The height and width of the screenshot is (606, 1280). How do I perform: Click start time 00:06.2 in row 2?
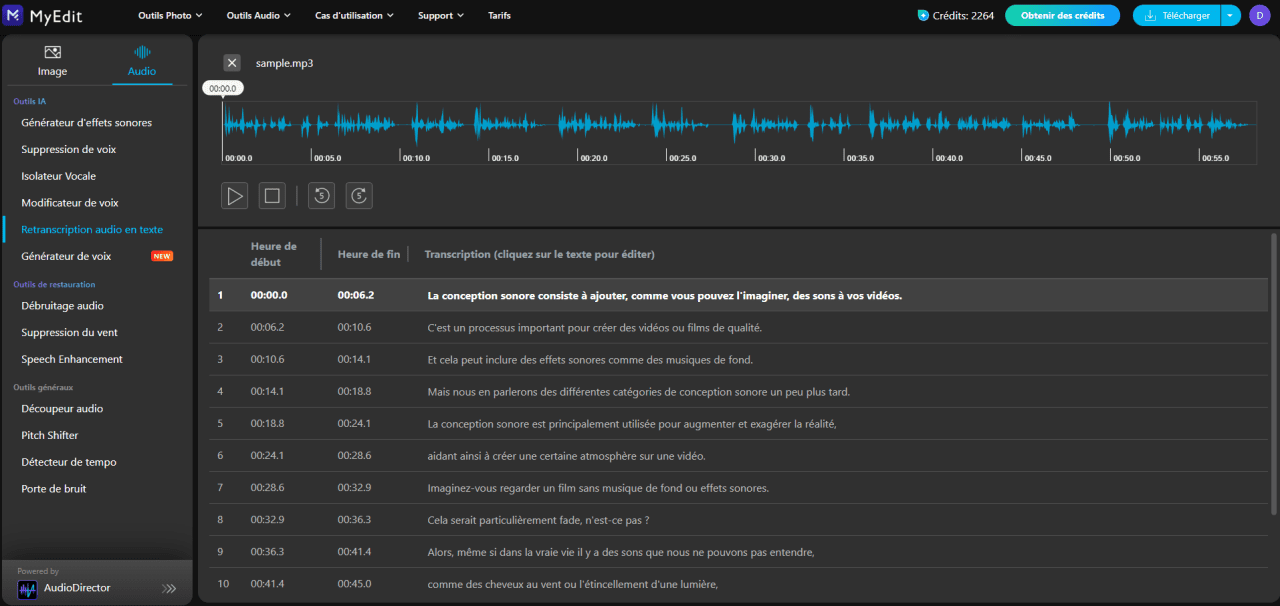[267, 328]
